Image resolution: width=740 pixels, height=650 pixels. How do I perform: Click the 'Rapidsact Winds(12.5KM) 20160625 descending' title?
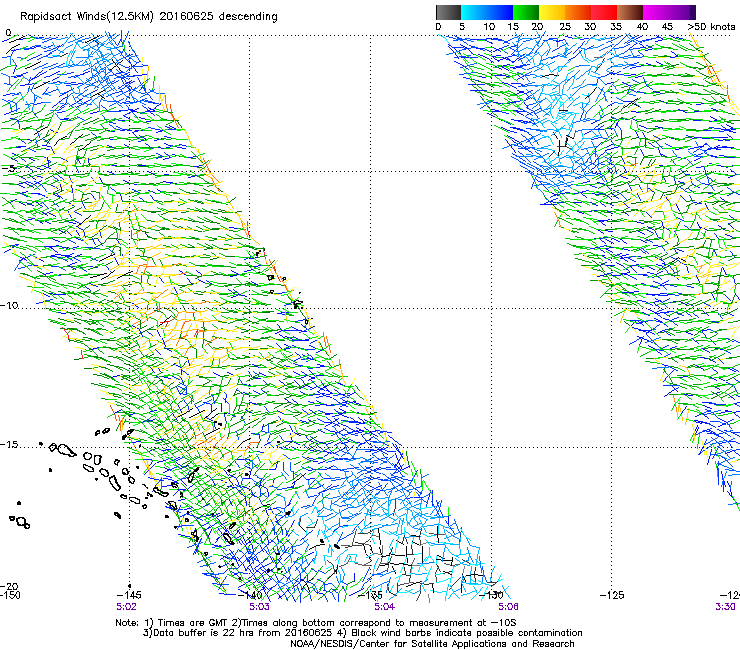tap(149, 17)
